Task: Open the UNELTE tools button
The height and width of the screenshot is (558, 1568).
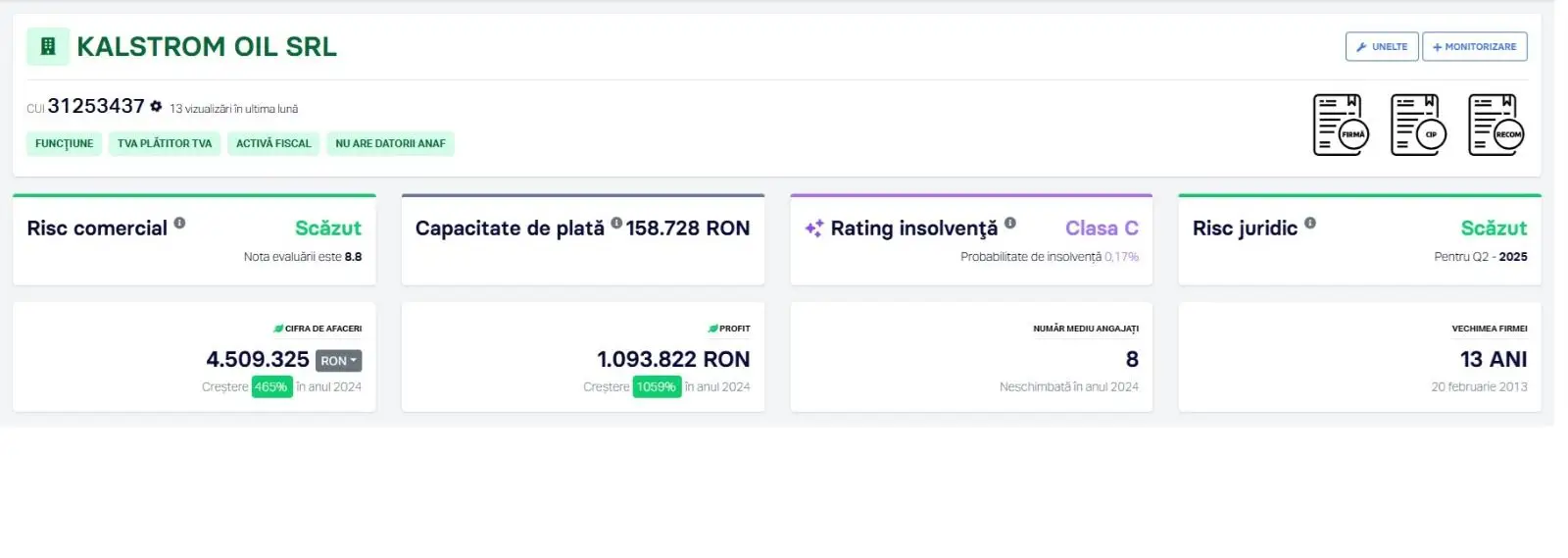Action: [1381, 47]
